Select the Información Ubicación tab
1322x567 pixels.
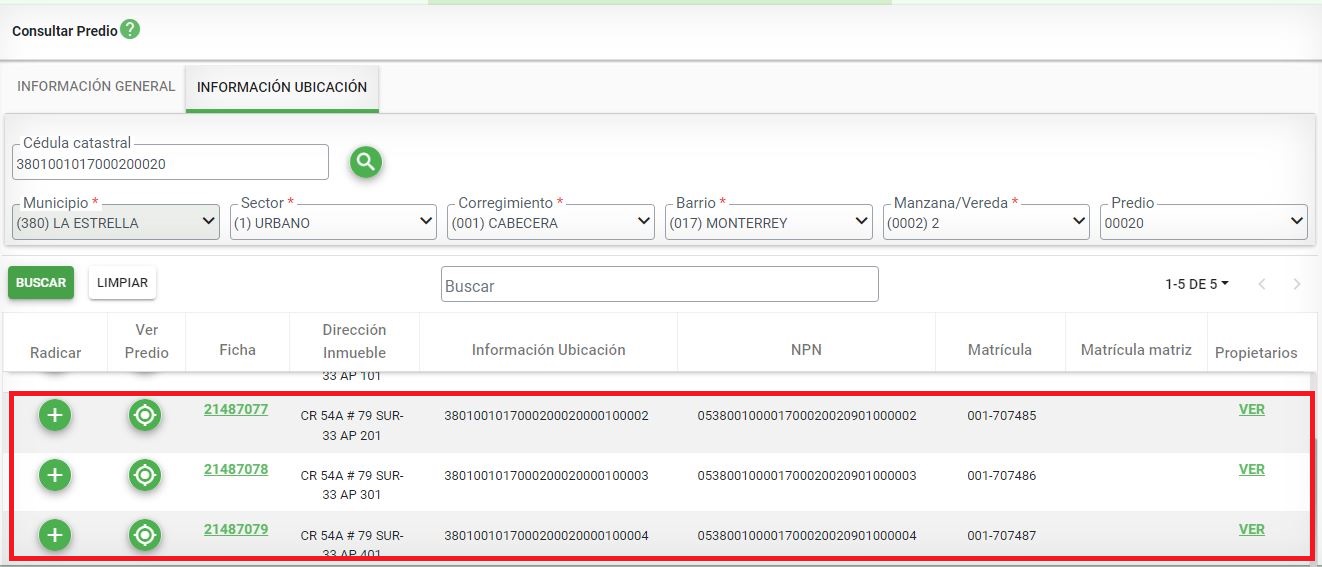pyautogui.click(x=282, y=88)
